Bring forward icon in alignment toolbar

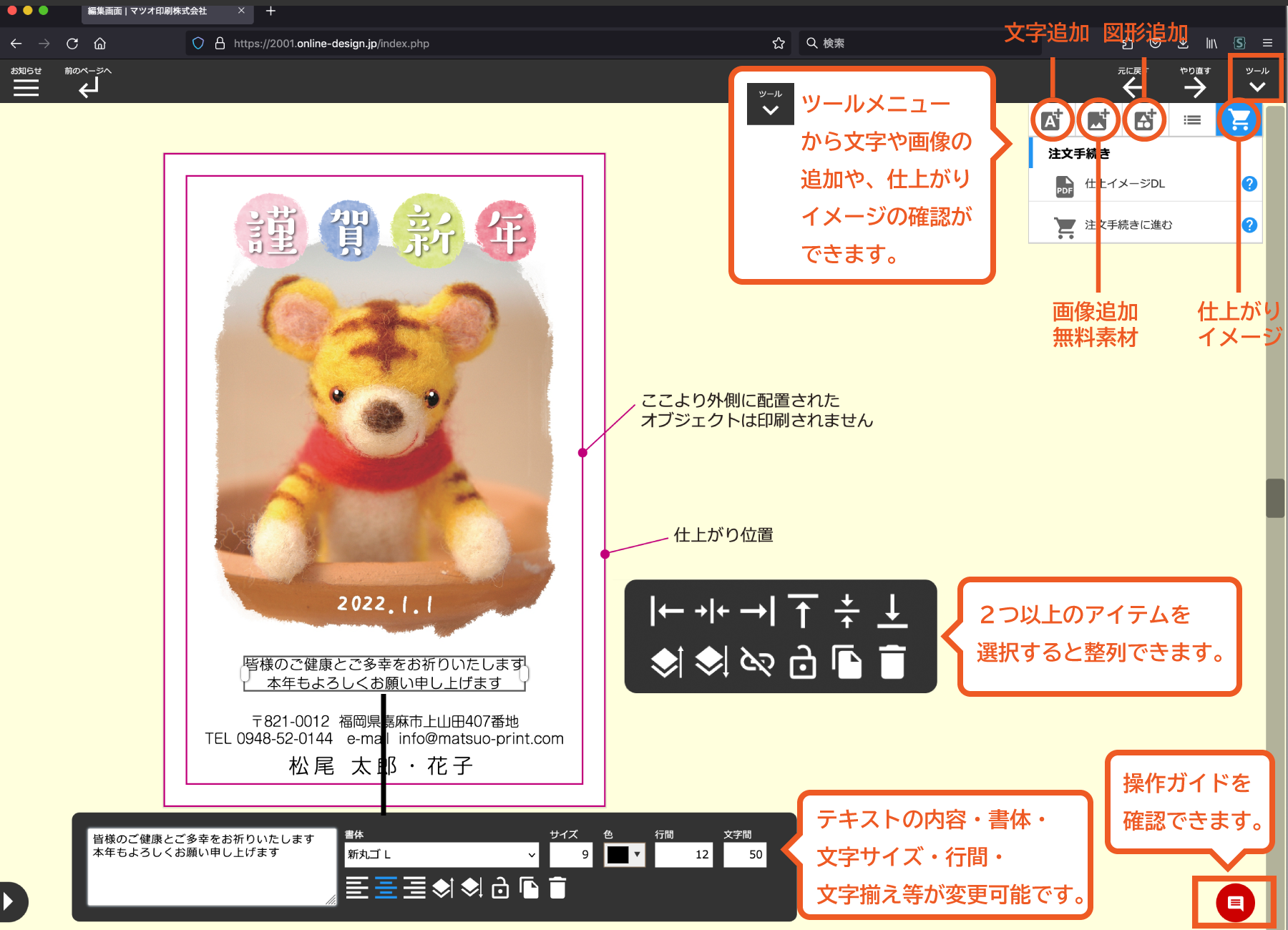[x=667, y=662]
